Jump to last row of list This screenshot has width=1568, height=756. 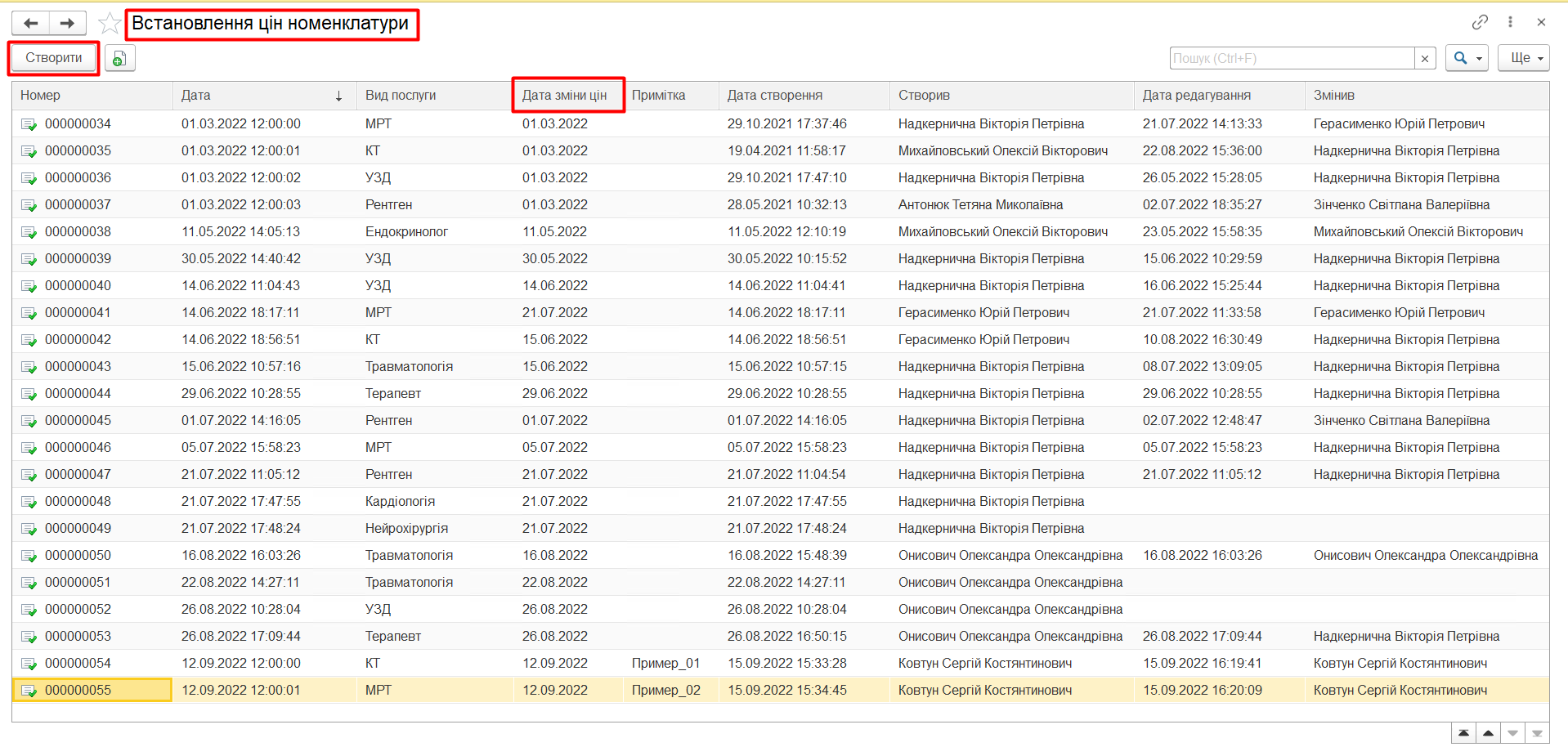pos(1537,733)
